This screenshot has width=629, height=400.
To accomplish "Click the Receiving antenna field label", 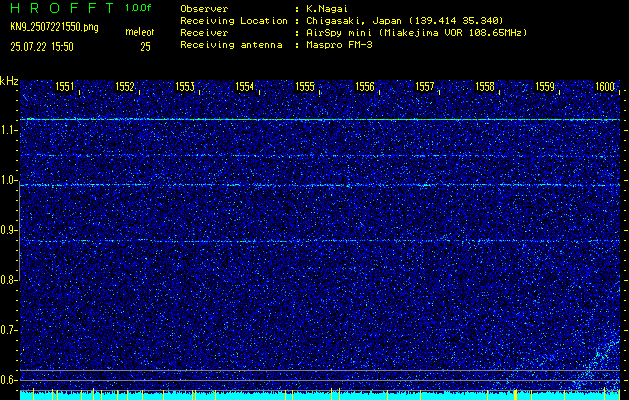I will pos(231,45).
